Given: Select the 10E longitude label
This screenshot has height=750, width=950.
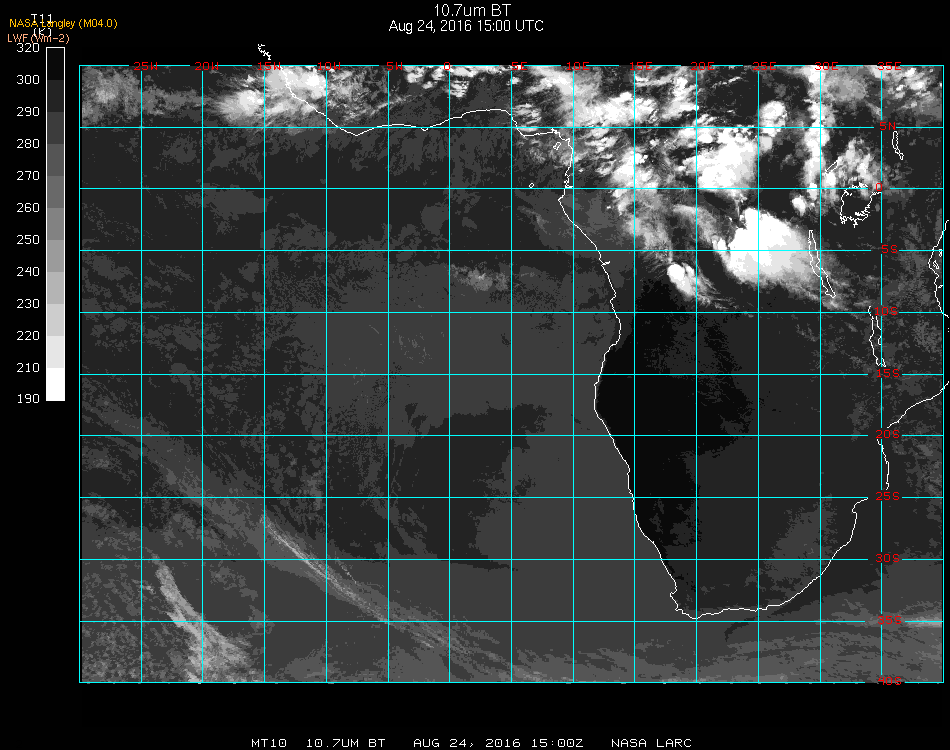Looking at the screenshot, I should tap(577, 66).
